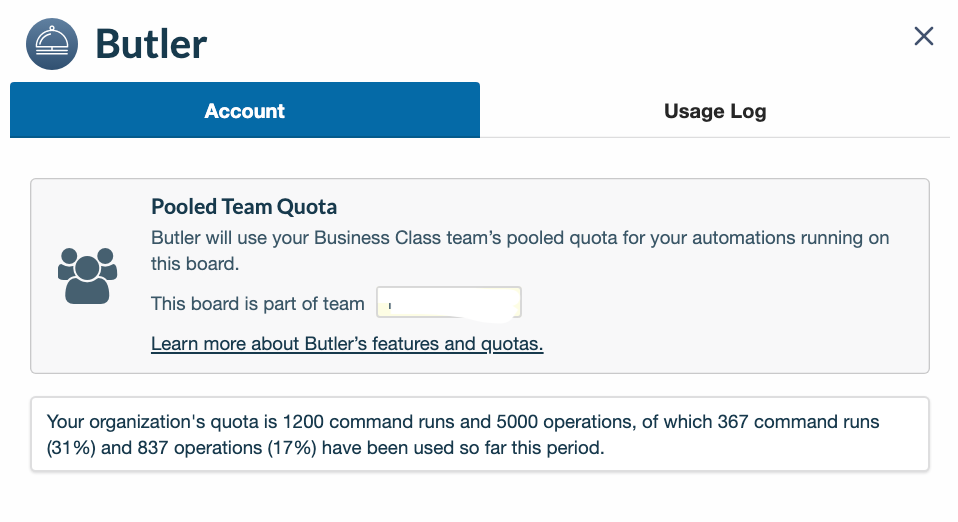The image size is (958, 522).
Task: Switch to the Account tab
Action: click(x=245, y=111)
